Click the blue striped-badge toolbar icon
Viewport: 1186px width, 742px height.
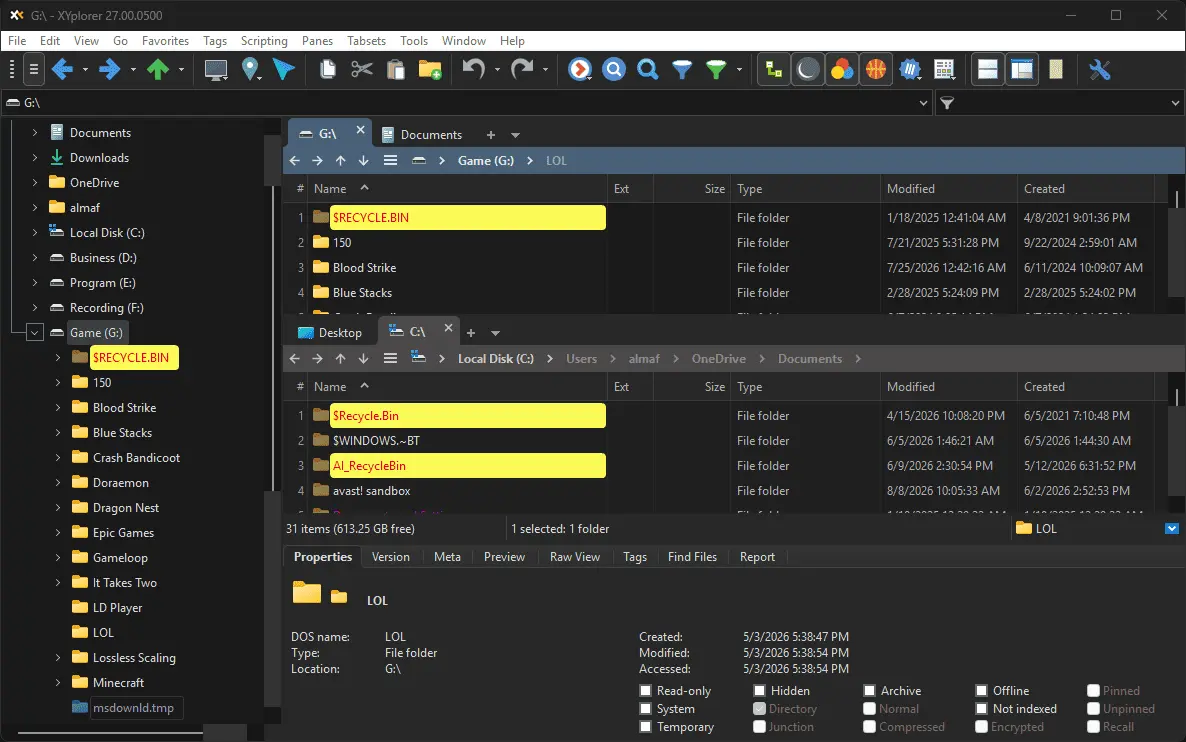pyautogui.click(x=910, y=70)
